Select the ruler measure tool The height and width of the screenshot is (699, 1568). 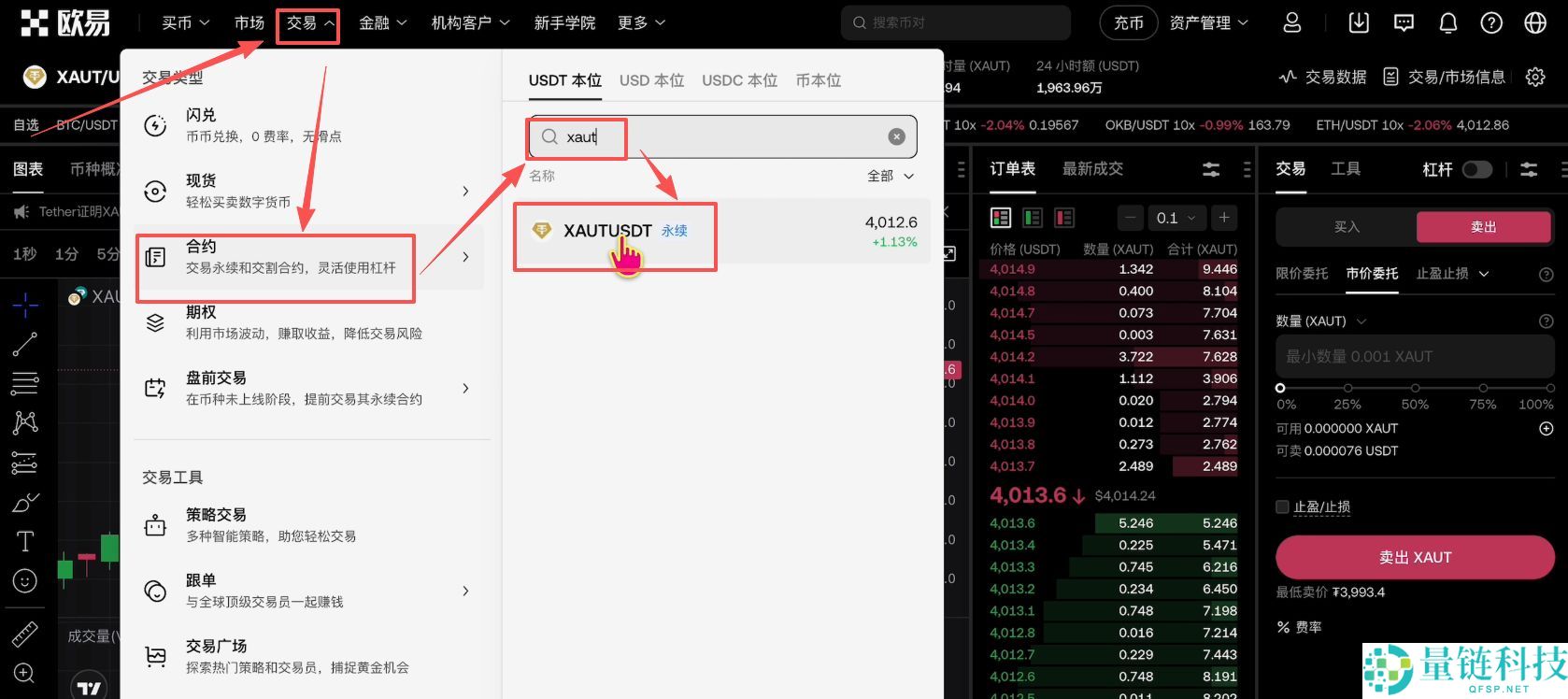click(x=25, y=635)
